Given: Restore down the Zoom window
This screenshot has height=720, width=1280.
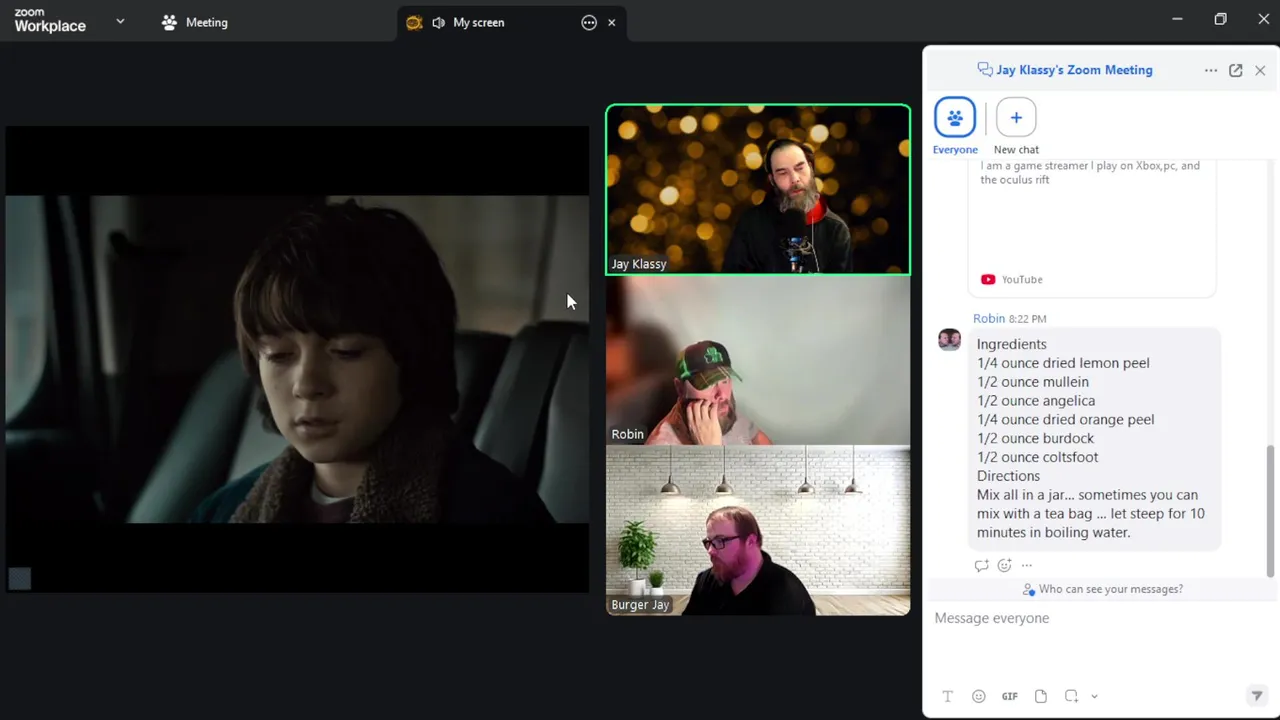Looking at the screenshot, I should pyautogui.click(x=1220, y=19).
